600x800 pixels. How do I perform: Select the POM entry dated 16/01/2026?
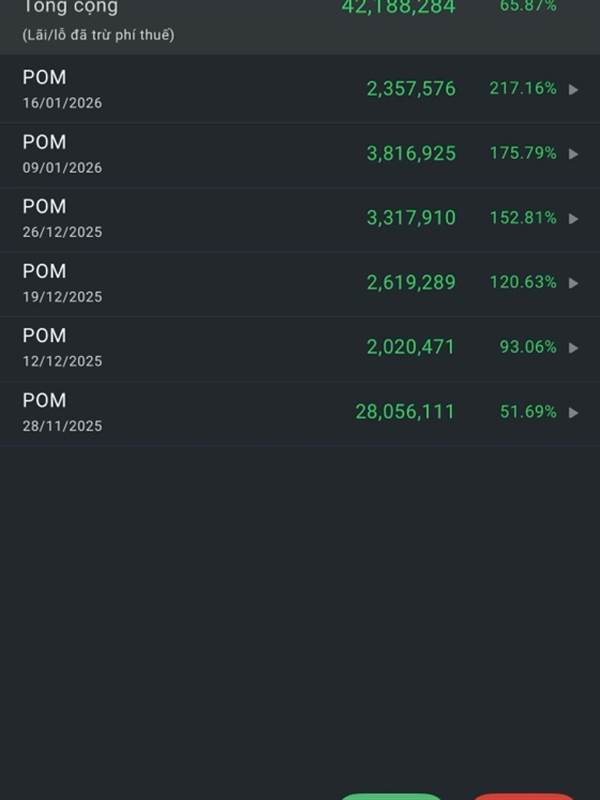[62, 89]
